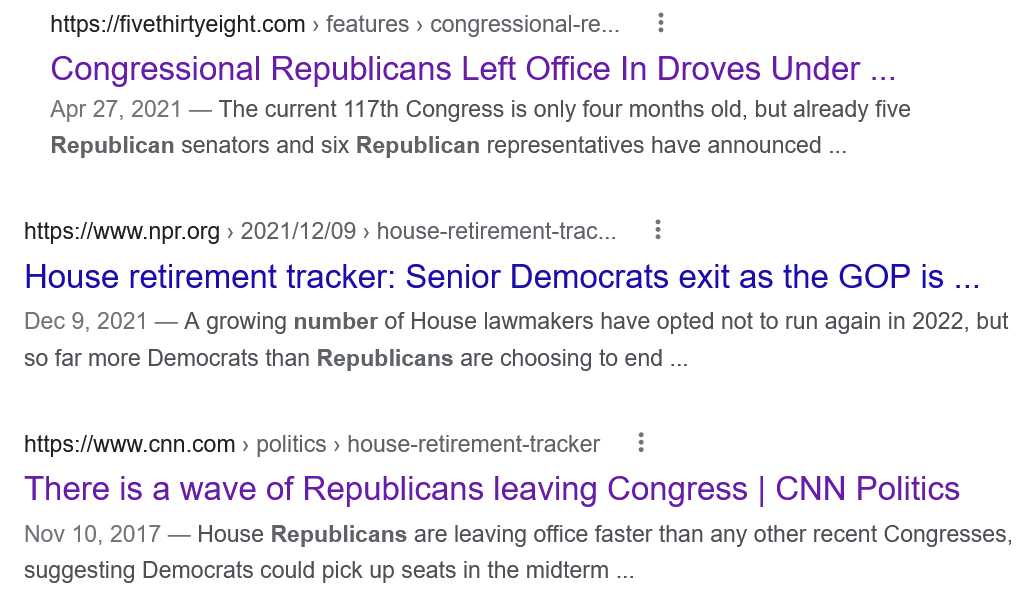Open the three-dot menu for the fivethirtyeight result

(661, 23)
